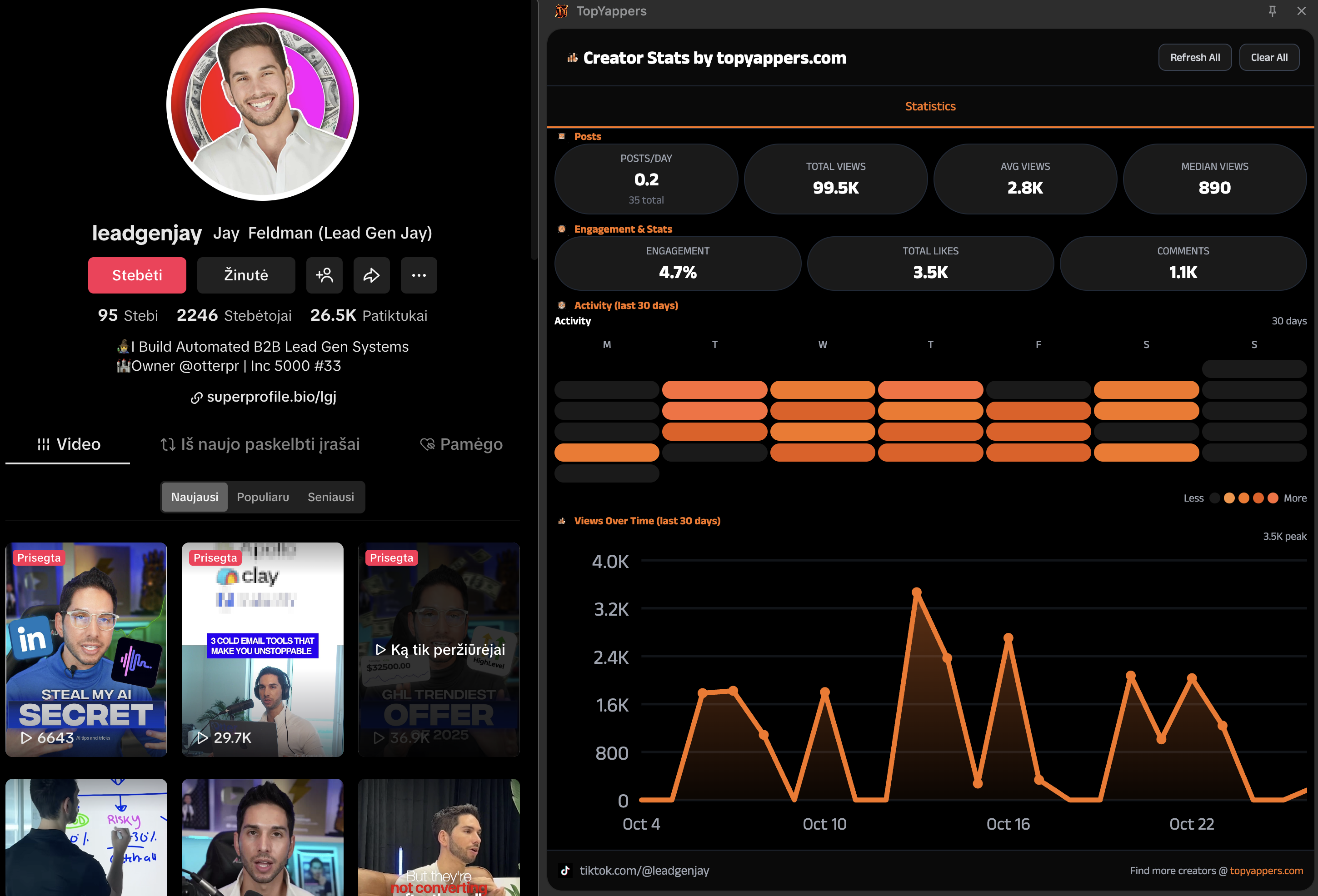Toggle the pin icon on the TopYappers panel

click(1273, 11)
